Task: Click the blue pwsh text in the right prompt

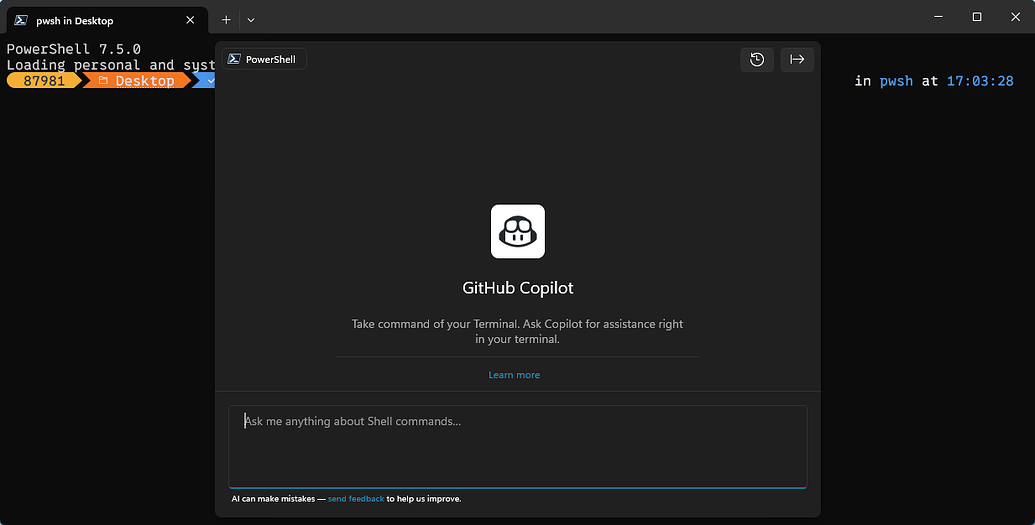Action: pos(896,81)
